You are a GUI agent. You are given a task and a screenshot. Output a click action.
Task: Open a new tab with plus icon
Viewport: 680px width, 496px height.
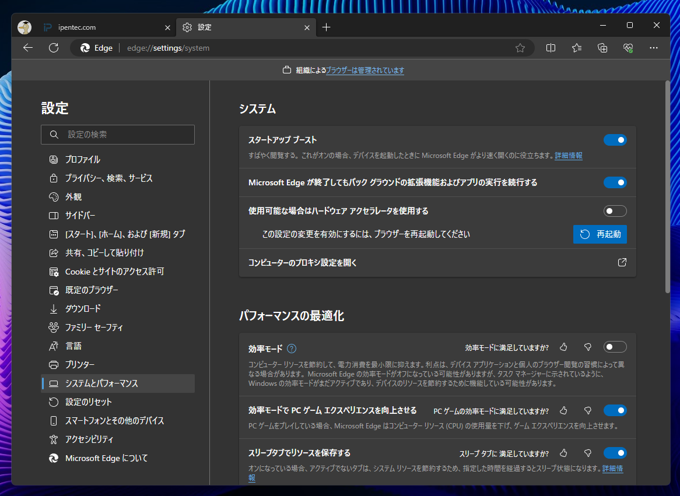[326, 27]
